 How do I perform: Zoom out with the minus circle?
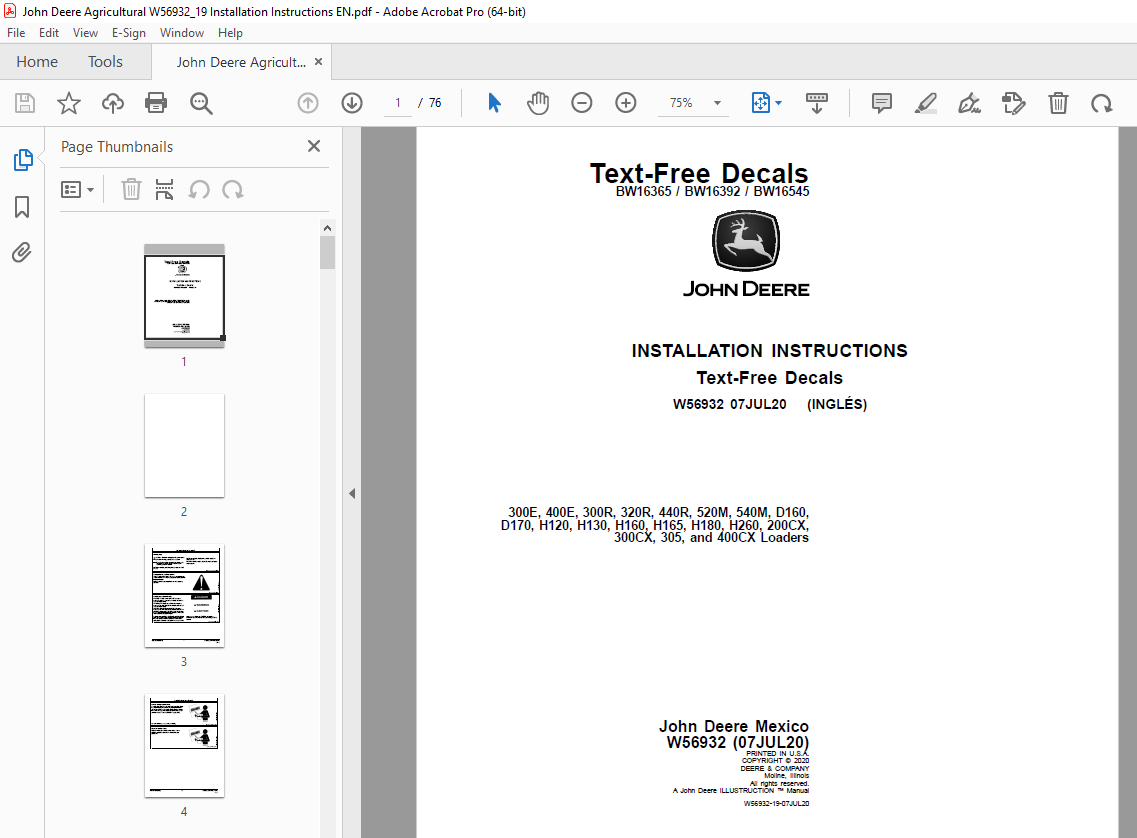(x=582, y=103)
